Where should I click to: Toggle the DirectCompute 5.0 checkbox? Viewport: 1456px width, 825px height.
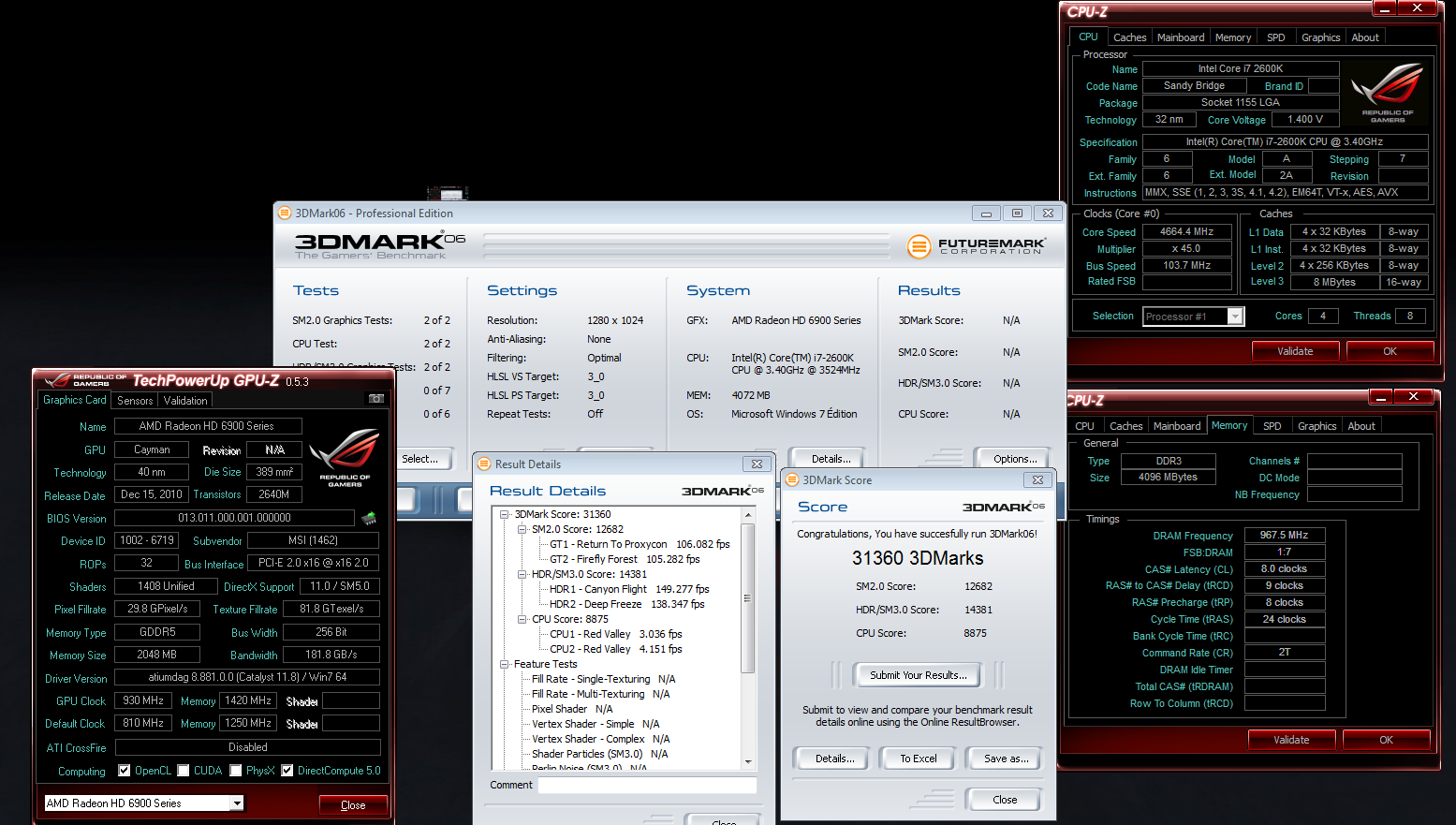click(x=287, y=771)
